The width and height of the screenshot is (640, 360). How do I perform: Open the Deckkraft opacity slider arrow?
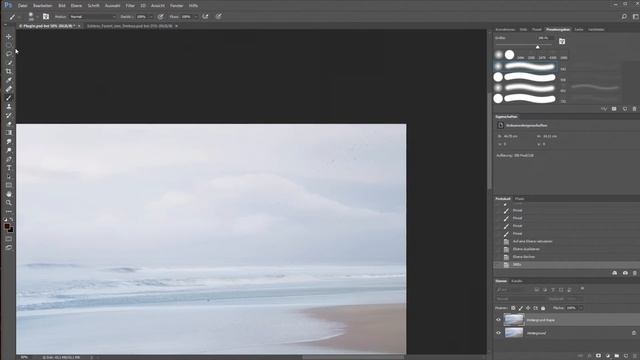[x=151, y=17]
